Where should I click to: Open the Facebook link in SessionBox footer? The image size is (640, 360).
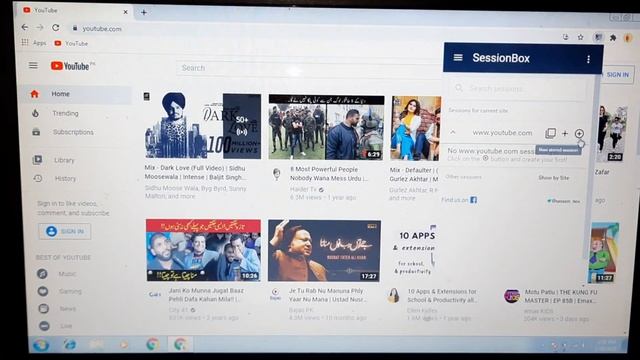(x=473, y=200)
